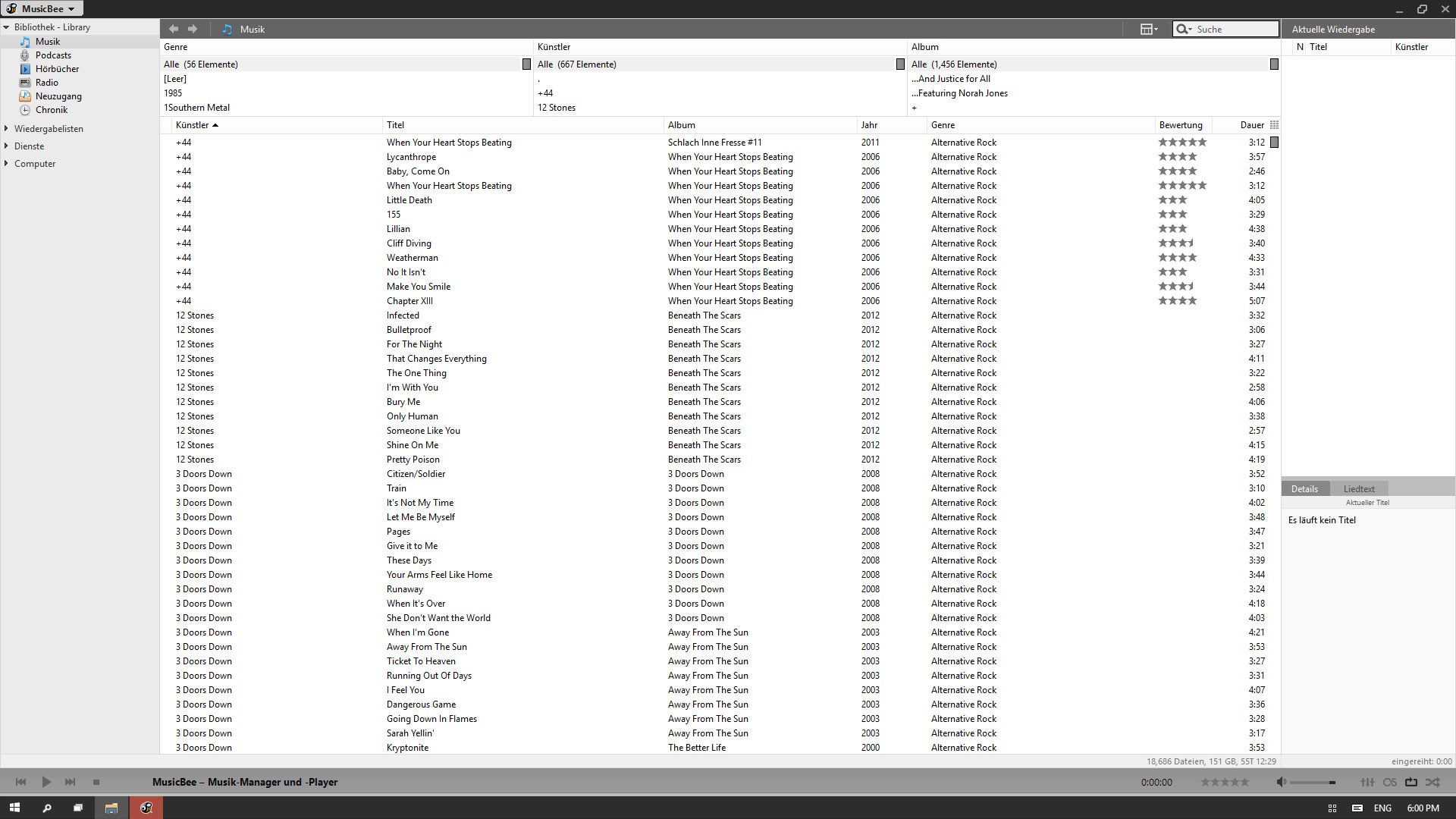Open the panel layout dropdown
The image size is (1456, 819).
tap(1149, 29)
